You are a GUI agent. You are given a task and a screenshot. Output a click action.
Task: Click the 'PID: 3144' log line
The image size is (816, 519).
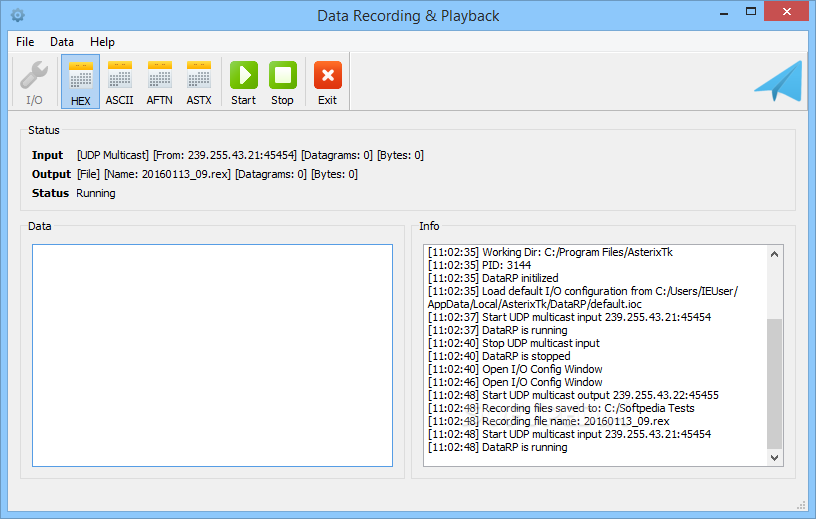(479, 265)
